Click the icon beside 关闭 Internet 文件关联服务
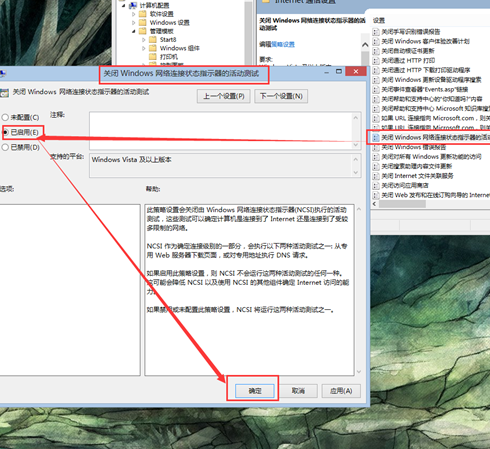 click(x=376, y=176)
